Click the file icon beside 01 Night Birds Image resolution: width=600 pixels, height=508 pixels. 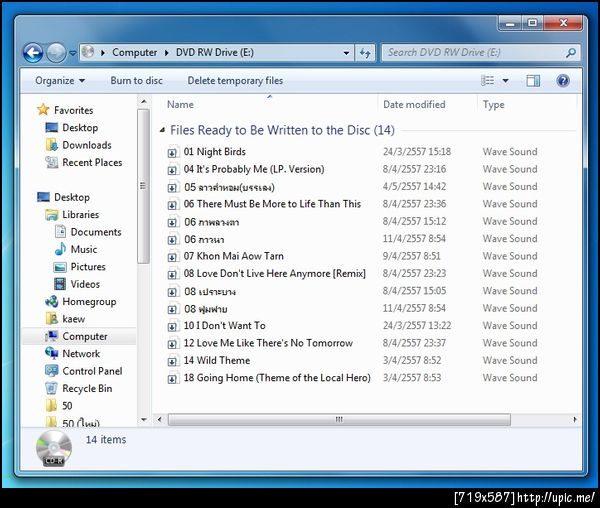tap(173, 152)
